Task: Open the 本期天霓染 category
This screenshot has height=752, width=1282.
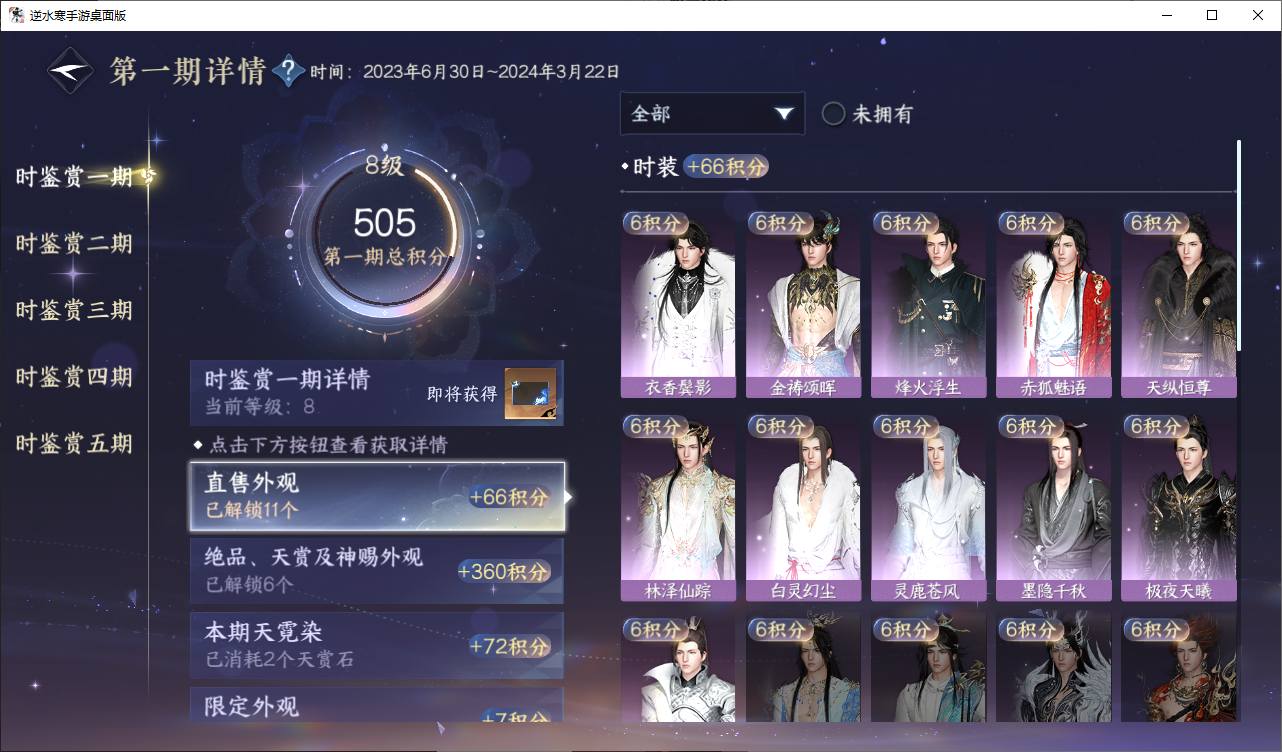Action: [x=377, y=645]
